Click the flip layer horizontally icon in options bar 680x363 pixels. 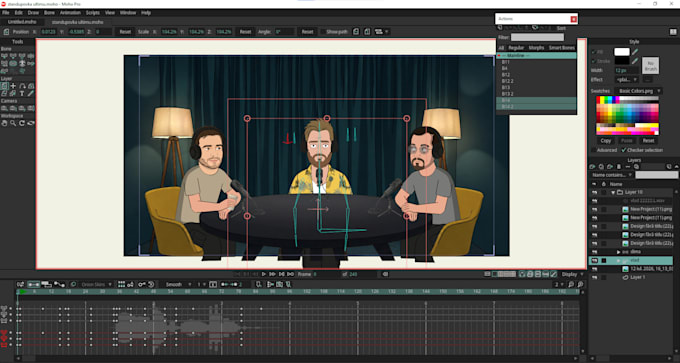coord(356,32)
